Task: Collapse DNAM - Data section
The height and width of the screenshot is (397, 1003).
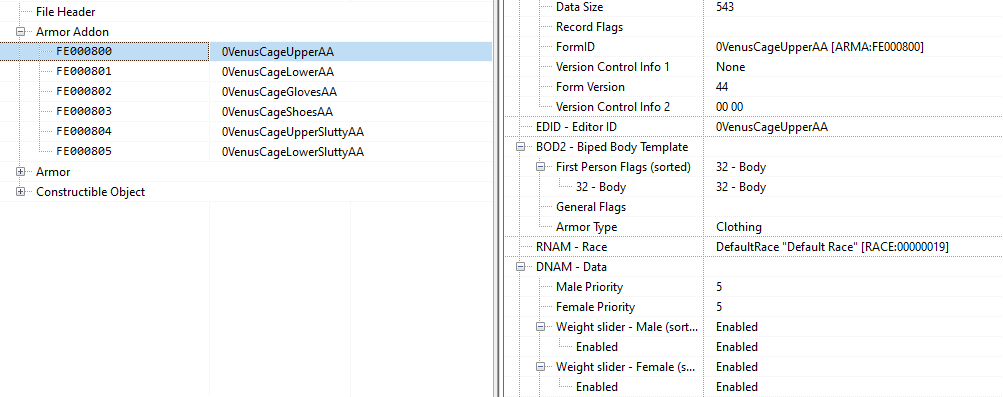Action: (x=521, y=267)
